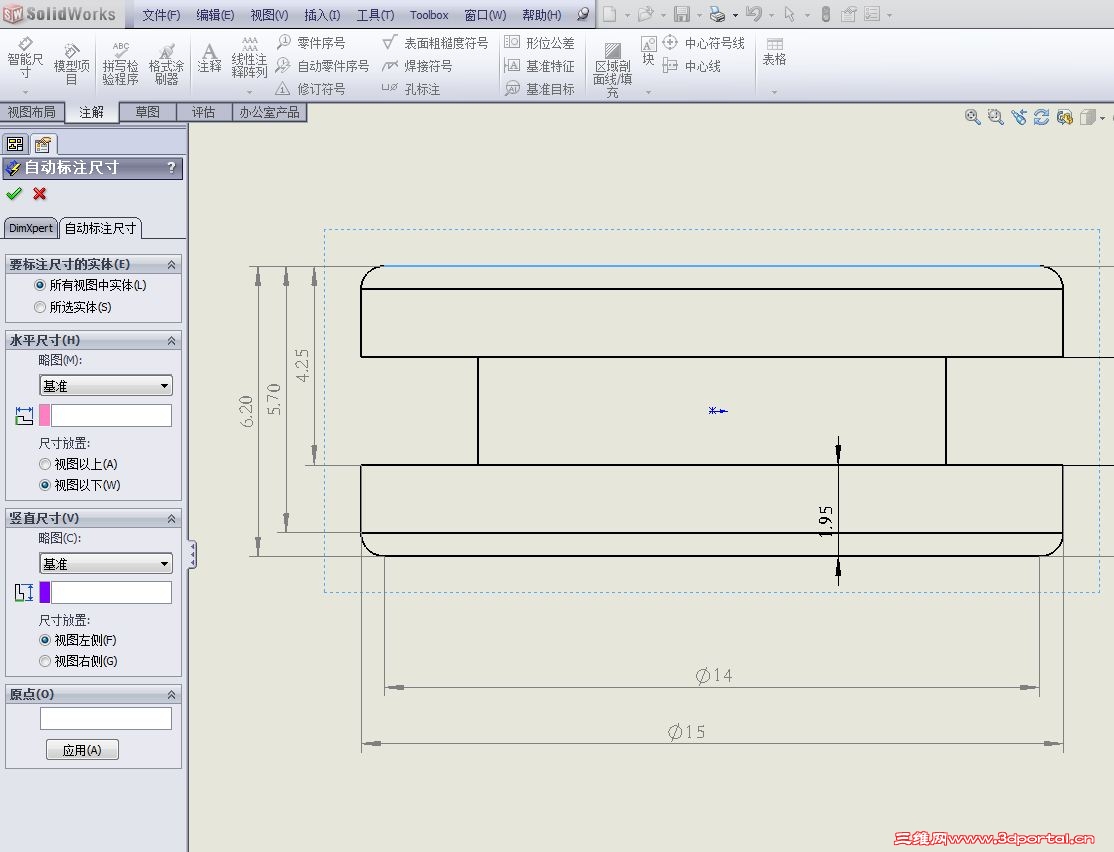The width and height of the screenshot is (1114, 852).
Task: Activate the Format Painter (格式涂刷器)
Action: (166, 63)
